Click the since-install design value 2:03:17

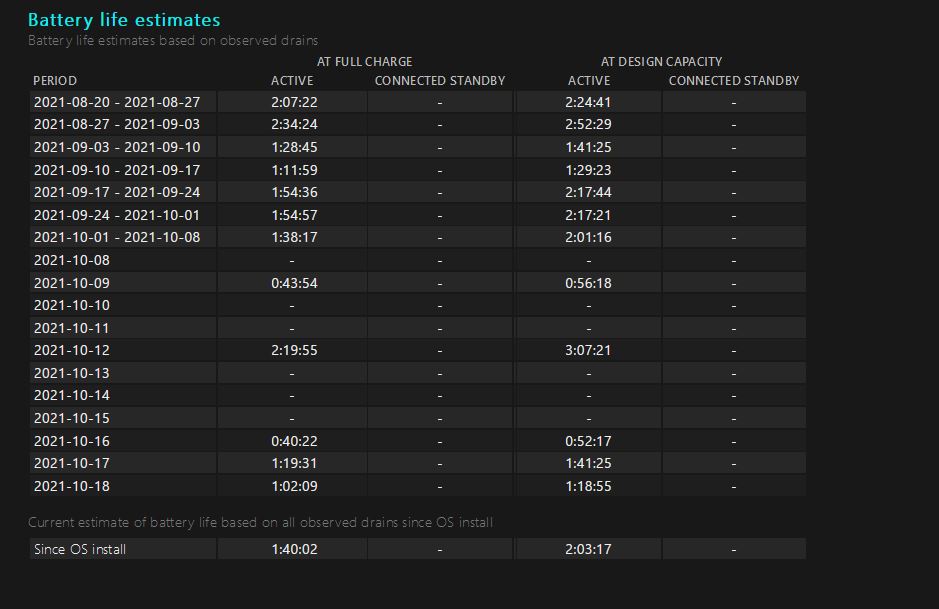[x=588, y=549]
